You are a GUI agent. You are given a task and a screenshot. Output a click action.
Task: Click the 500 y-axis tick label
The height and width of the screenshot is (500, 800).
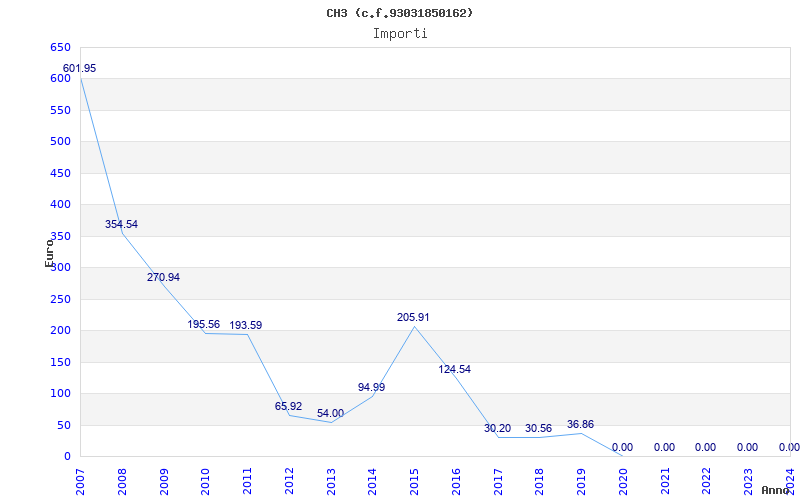click(x=60, y=141)
